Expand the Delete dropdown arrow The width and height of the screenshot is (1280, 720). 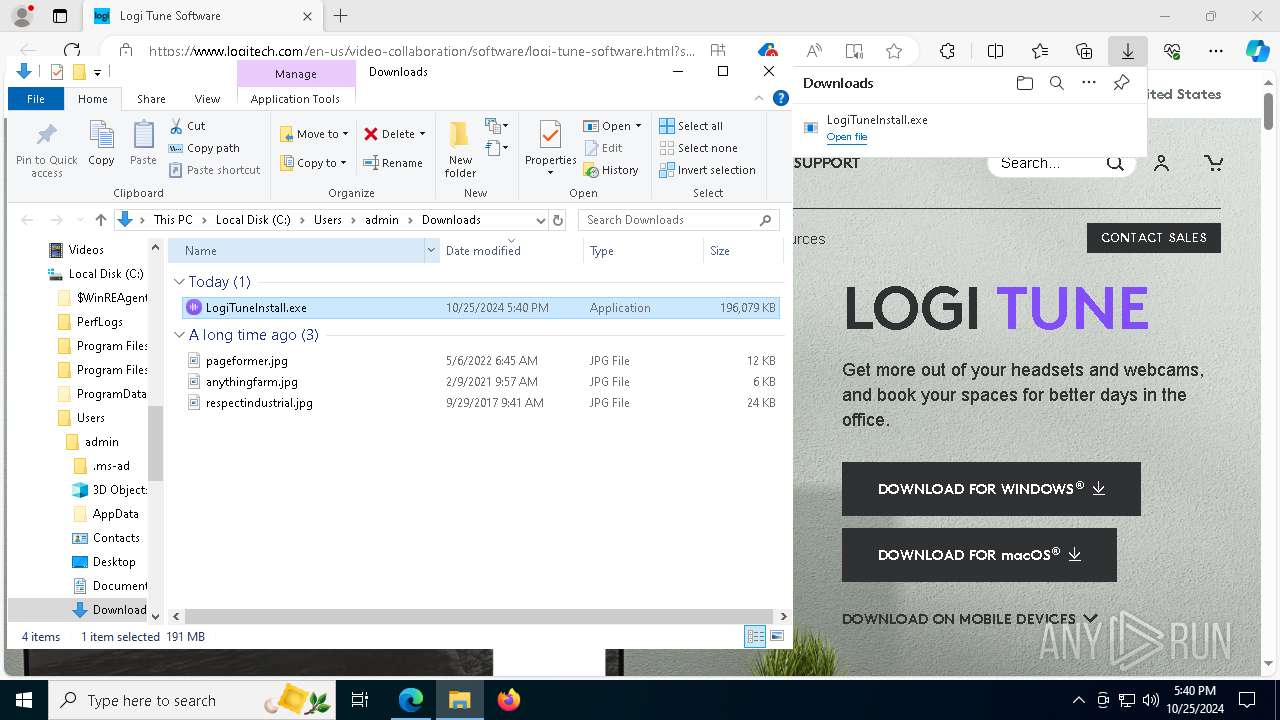tap(422, 134)
